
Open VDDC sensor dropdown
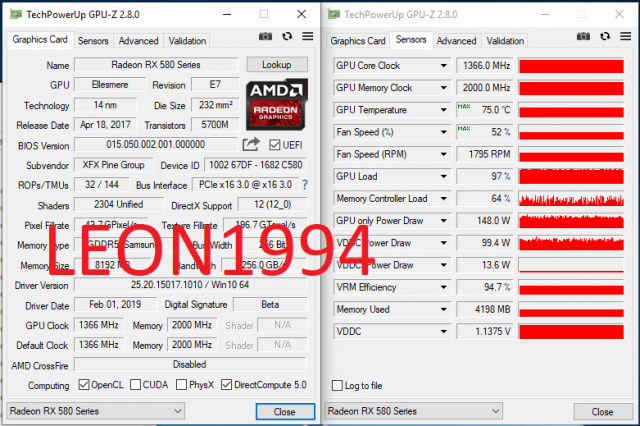[443, 331]
